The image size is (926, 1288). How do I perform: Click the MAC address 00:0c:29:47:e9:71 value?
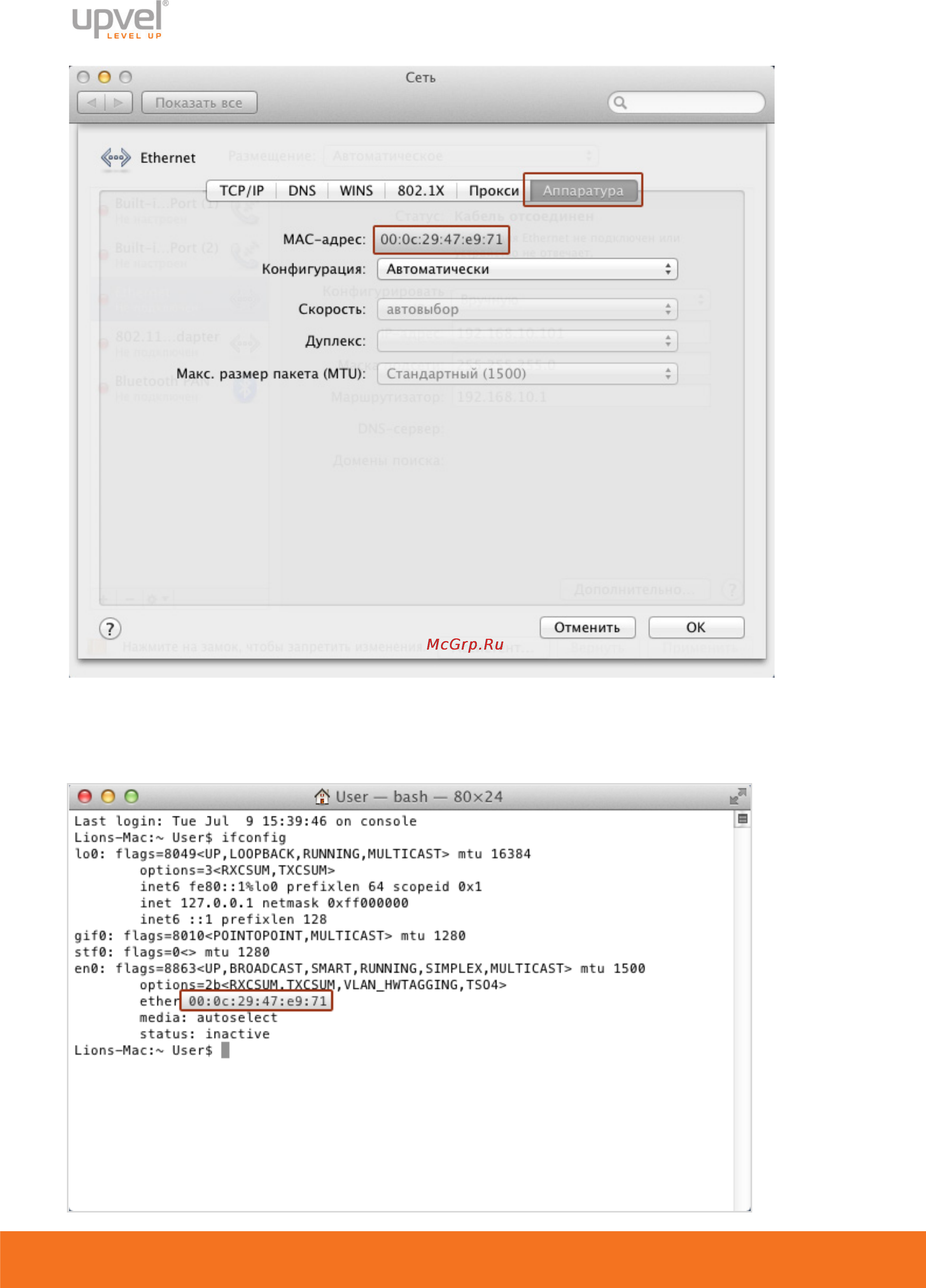pos(441,239)
